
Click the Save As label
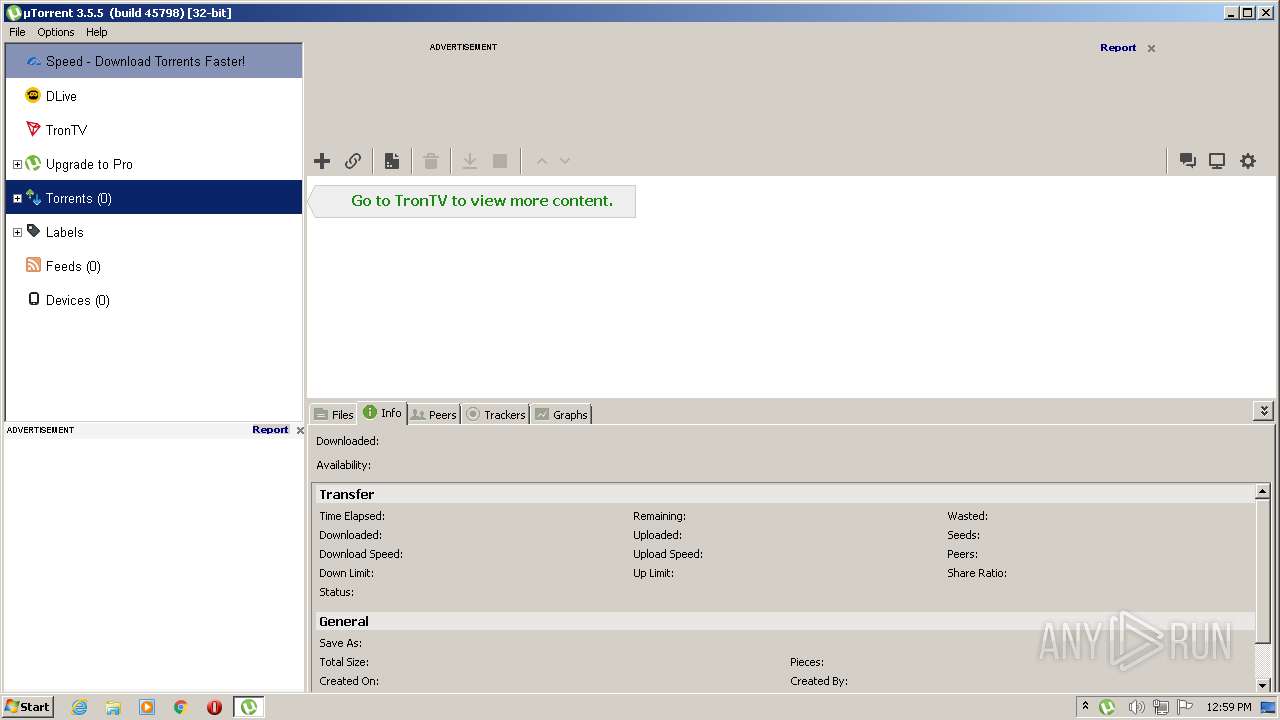click(x=340, y=643)
